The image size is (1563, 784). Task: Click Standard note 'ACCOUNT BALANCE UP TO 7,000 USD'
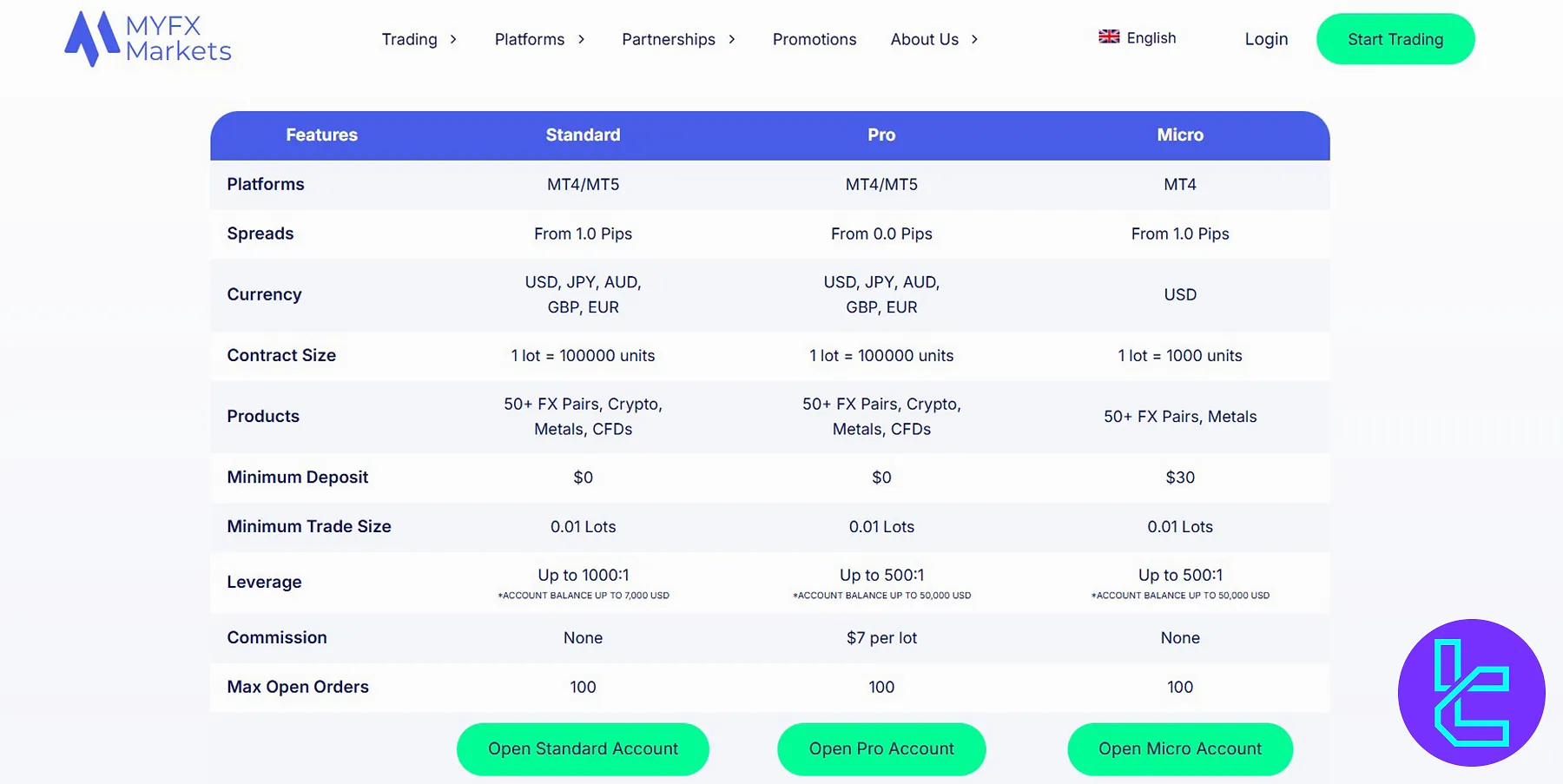[x=584, y=596]
